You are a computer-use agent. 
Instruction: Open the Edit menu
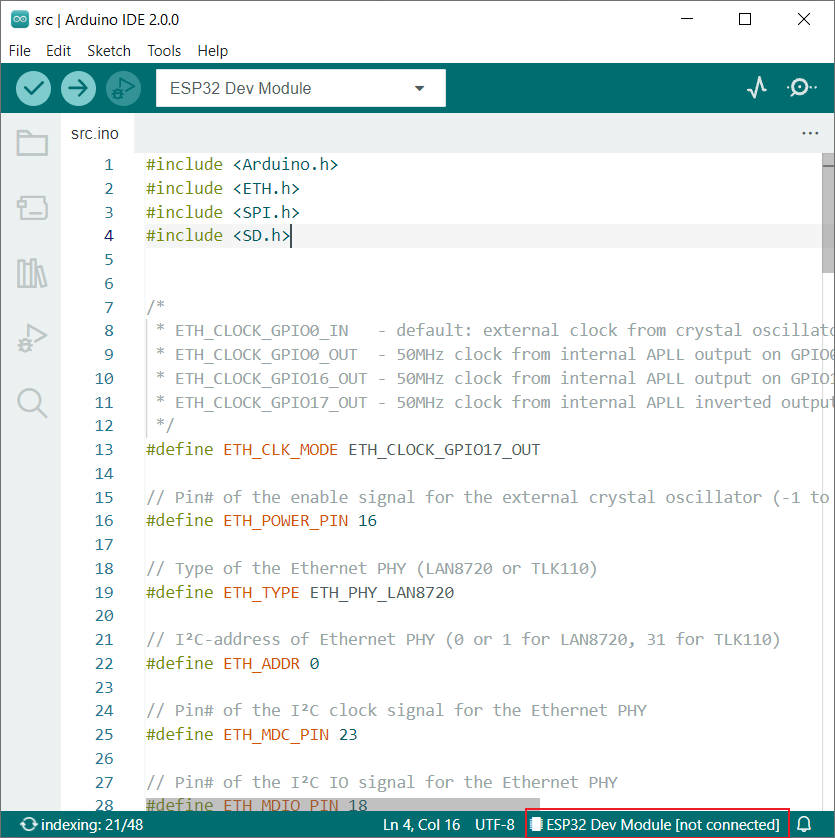tap(58, 51)
